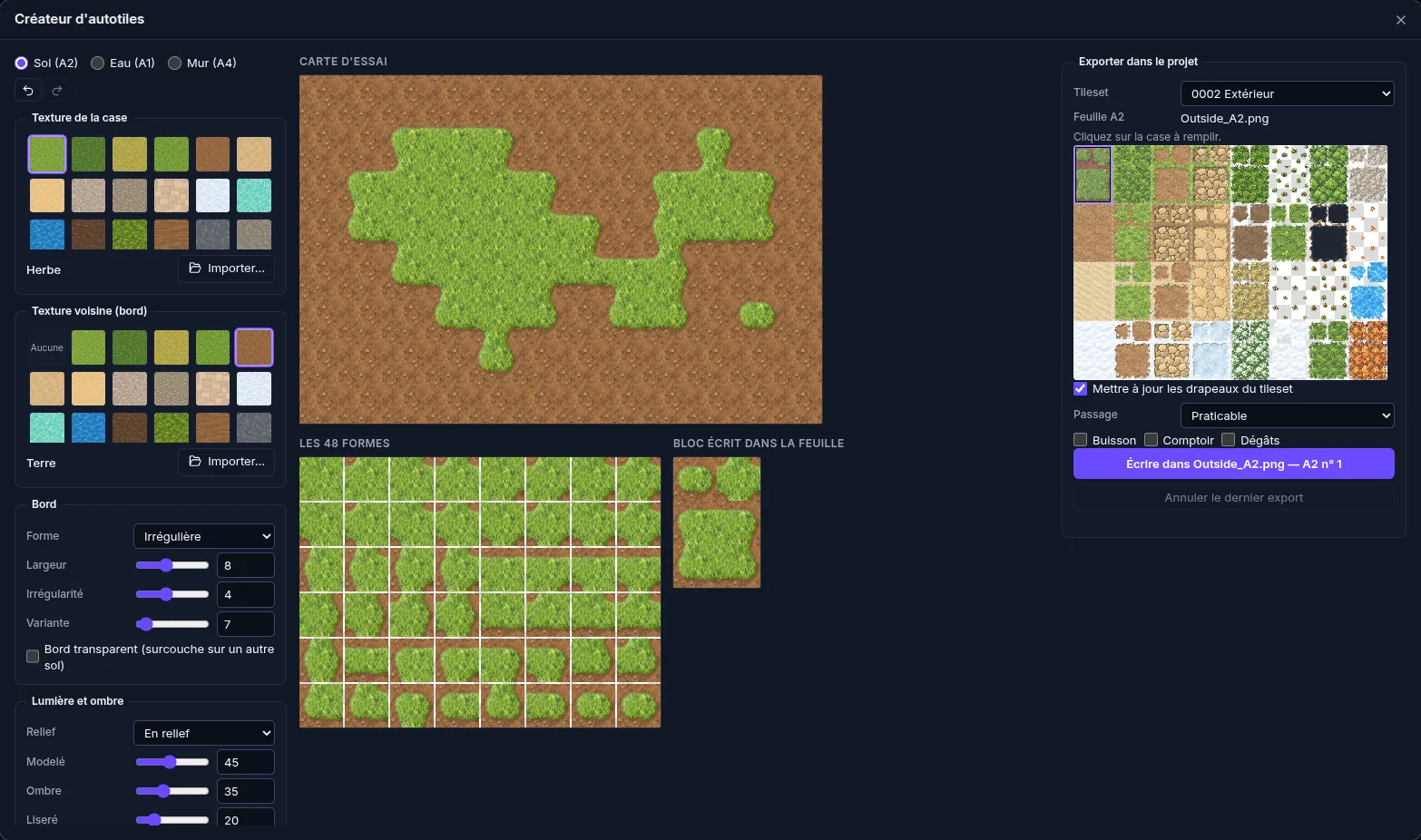Adjust the Variante slider
The height and width of the screenshot is (840, 1421).
172,623
